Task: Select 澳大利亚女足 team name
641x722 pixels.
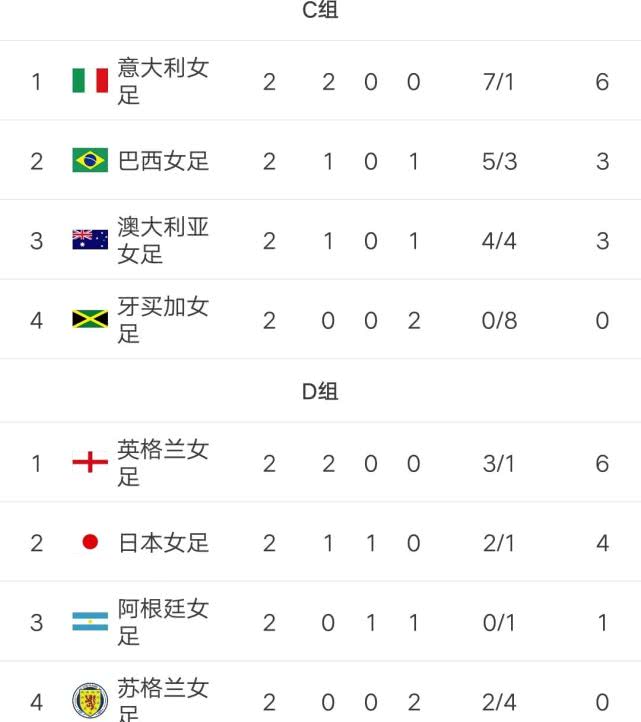Action: (x=163, y=240)
